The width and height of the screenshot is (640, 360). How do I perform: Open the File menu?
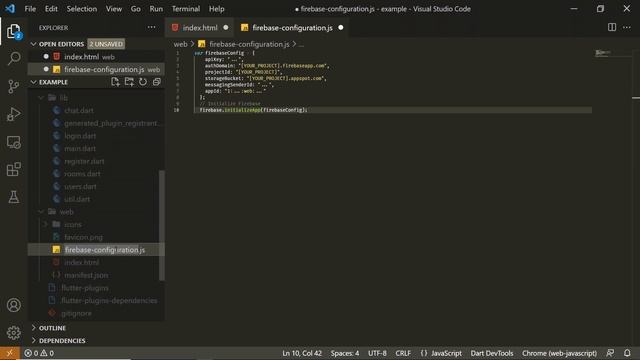30,9
